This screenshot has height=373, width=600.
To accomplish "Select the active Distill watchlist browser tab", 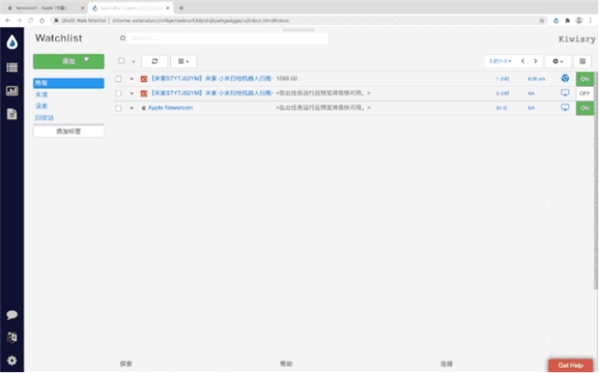I will [130, 8].
